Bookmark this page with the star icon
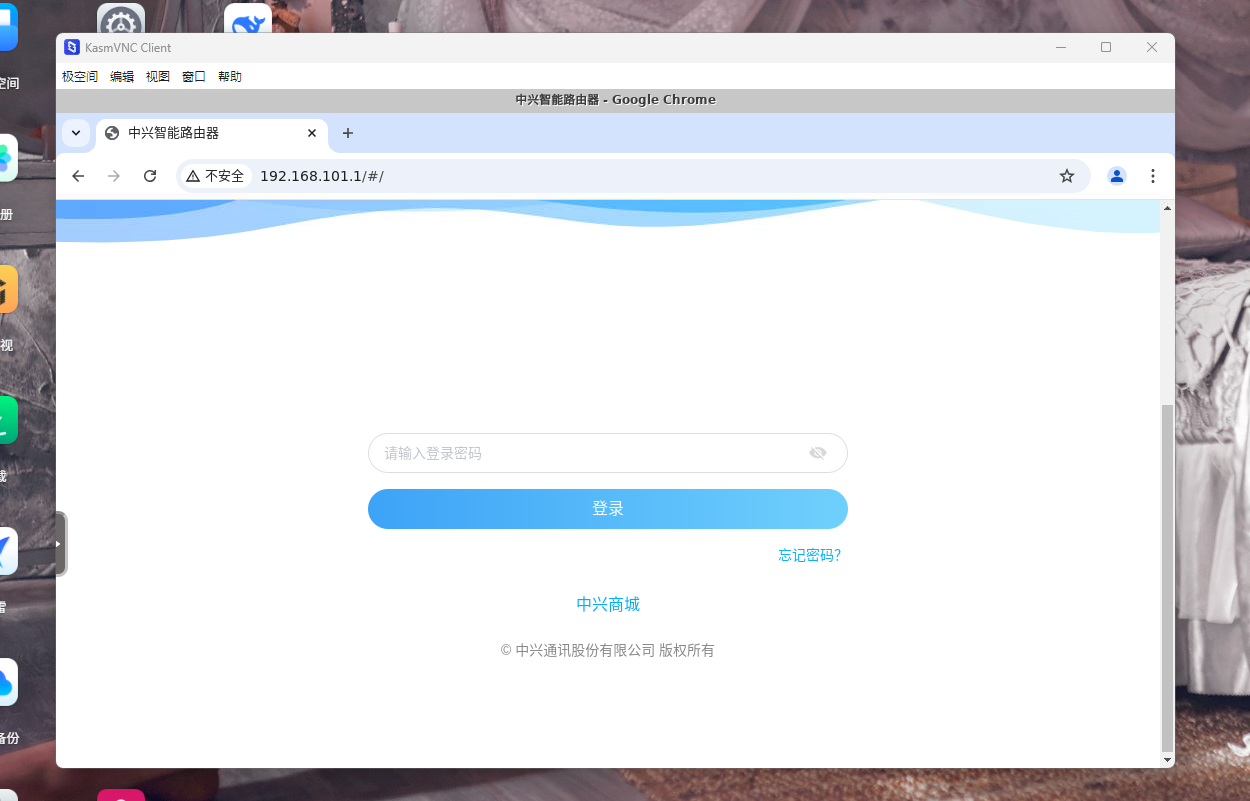This screenshot has width=1250, height=801. point(1067,176)
